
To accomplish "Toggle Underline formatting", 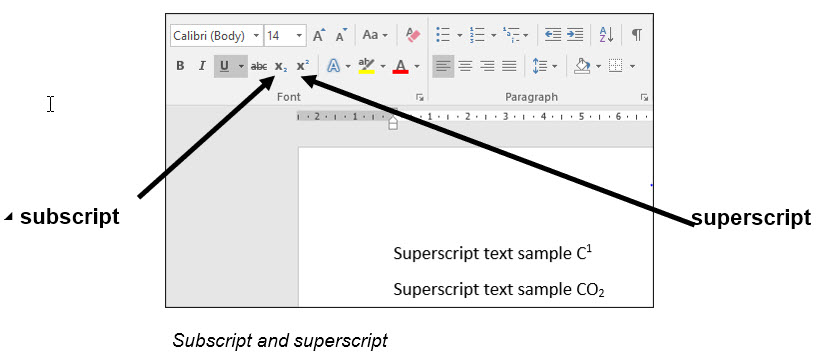I will (224, 66).
